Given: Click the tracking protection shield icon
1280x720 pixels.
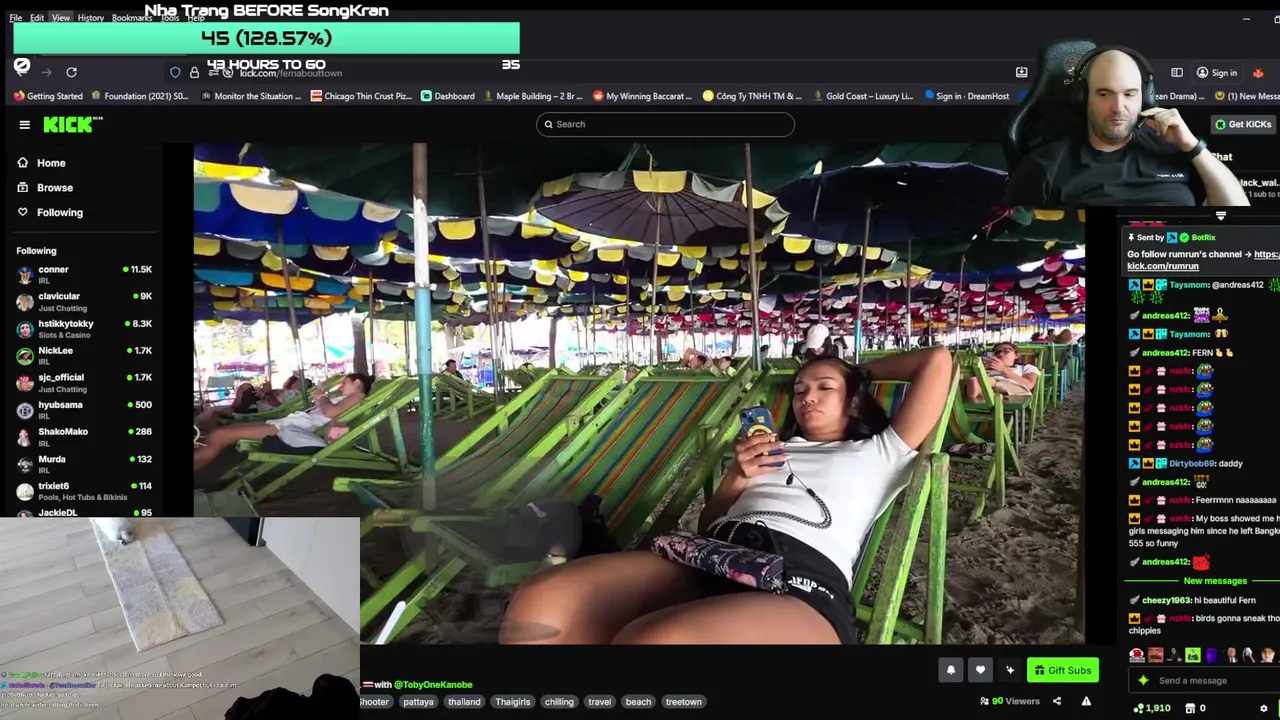Looking at the screenshot, I should coord(175,72).
